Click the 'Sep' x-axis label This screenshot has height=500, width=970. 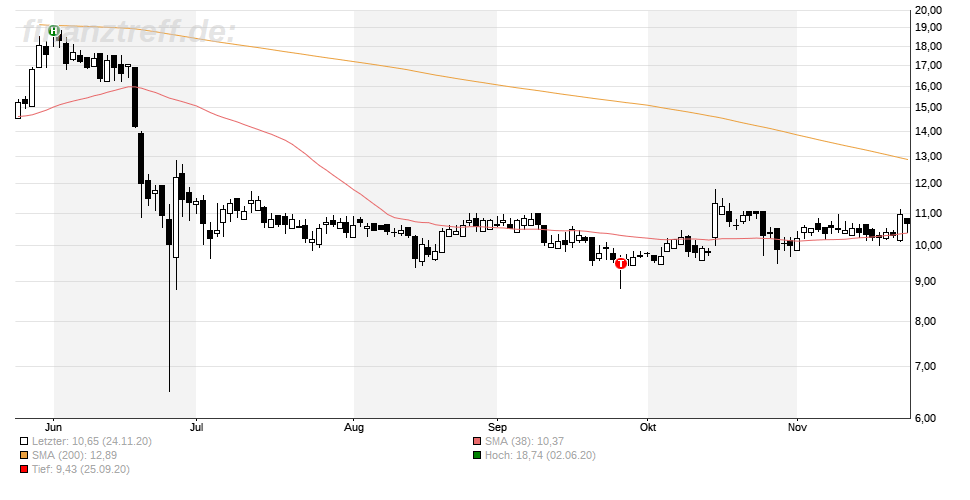coord(497,427)
